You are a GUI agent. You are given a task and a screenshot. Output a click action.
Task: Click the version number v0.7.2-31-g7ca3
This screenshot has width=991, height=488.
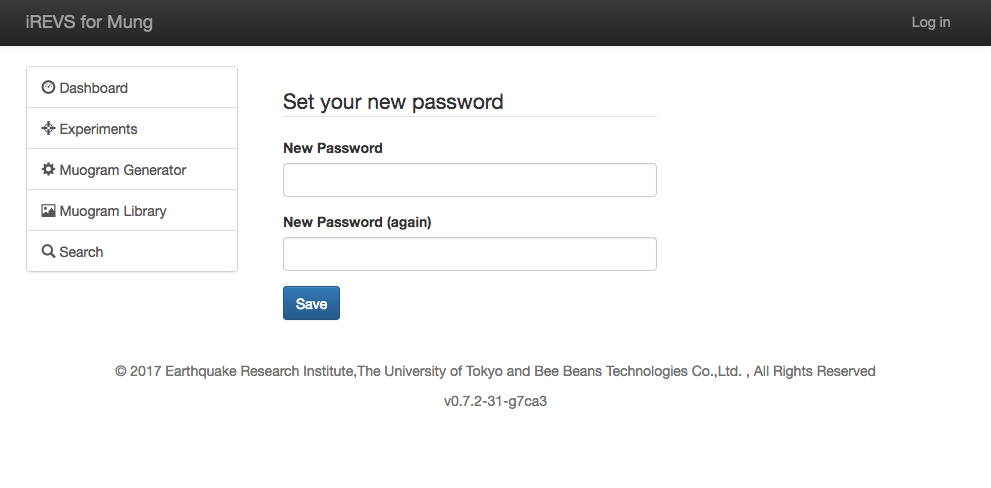(495, 402)
